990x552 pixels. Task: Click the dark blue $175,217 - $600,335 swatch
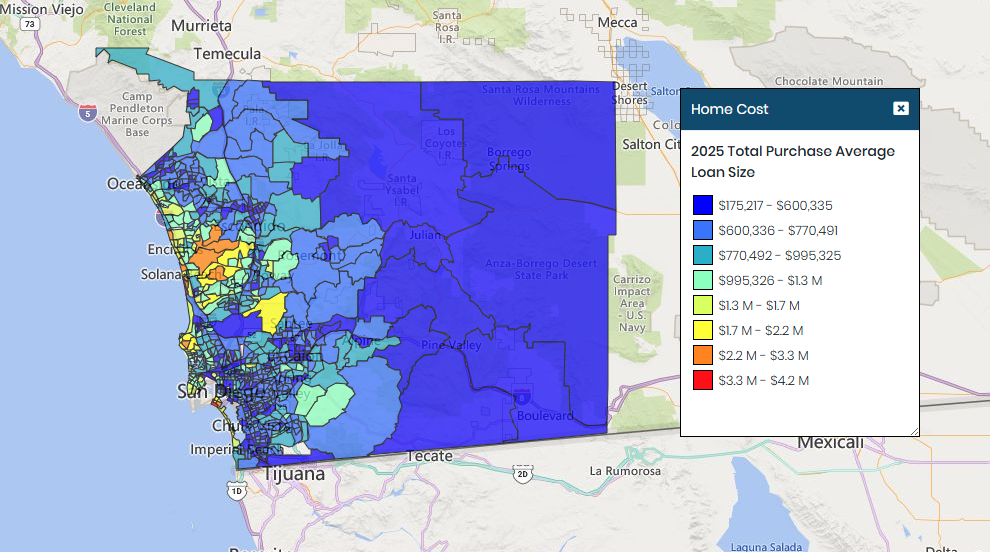[x=703, y=205]
